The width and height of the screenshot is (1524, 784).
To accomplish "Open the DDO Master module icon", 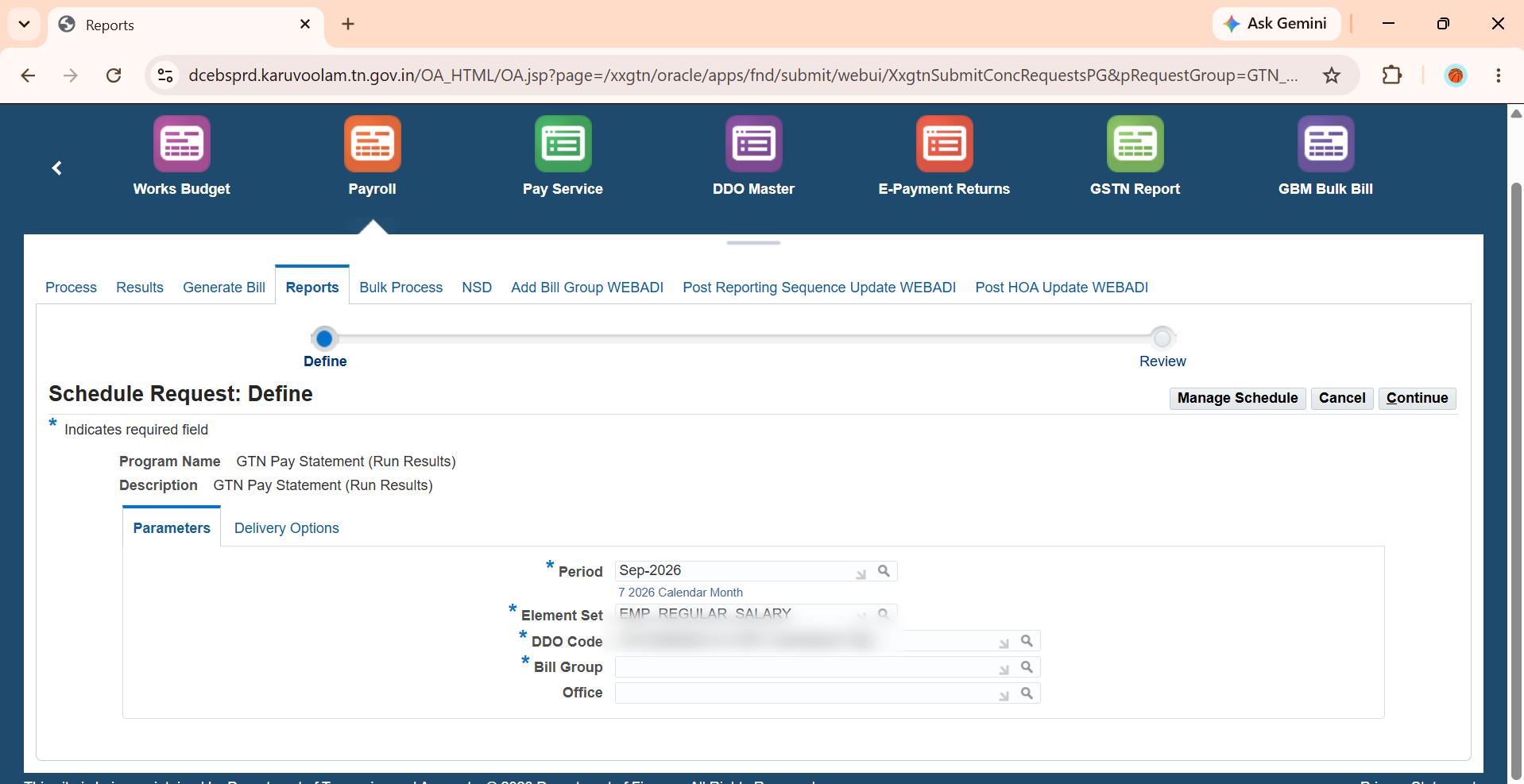I will click(754, 144).
